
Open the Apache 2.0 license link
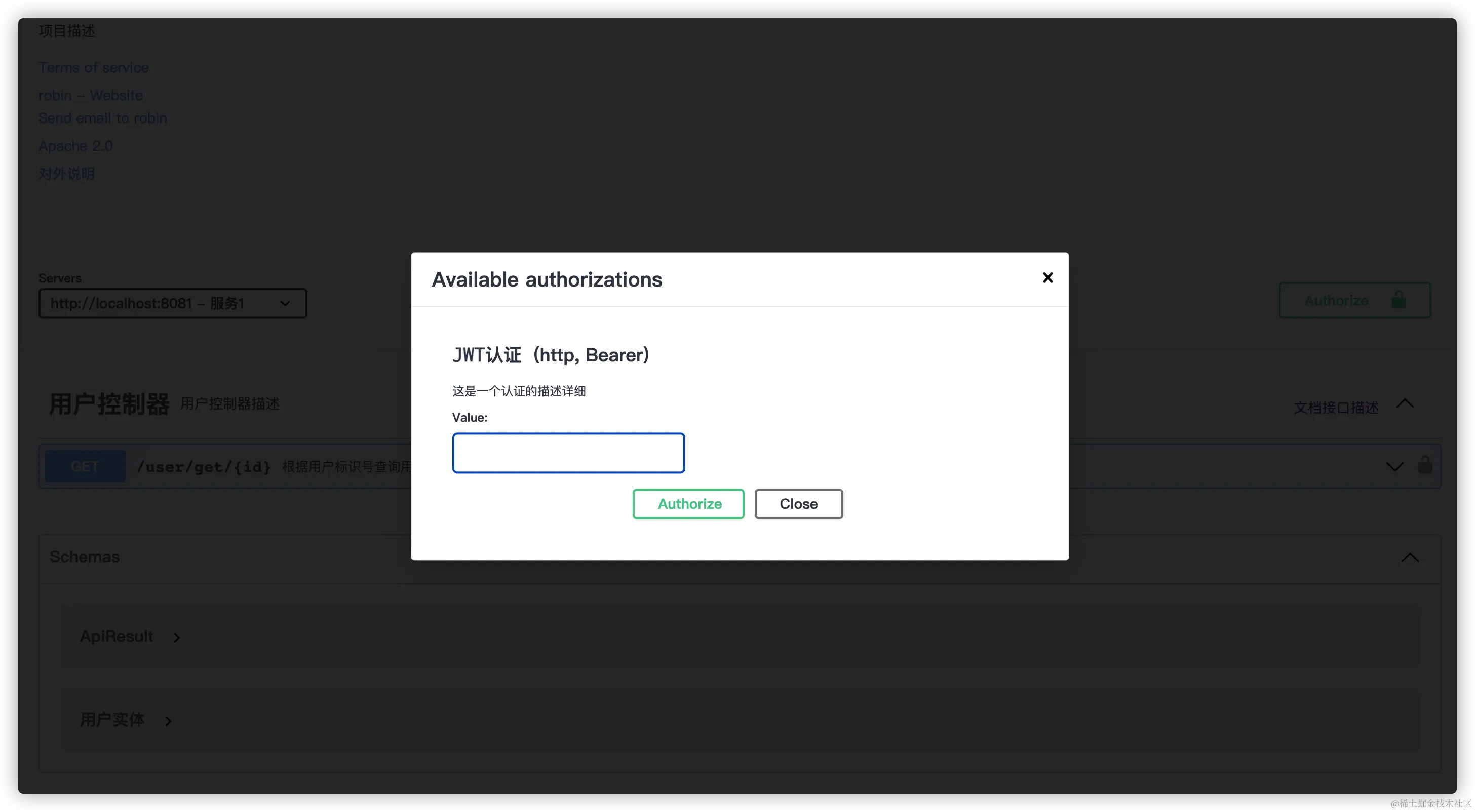click(75, 146)
